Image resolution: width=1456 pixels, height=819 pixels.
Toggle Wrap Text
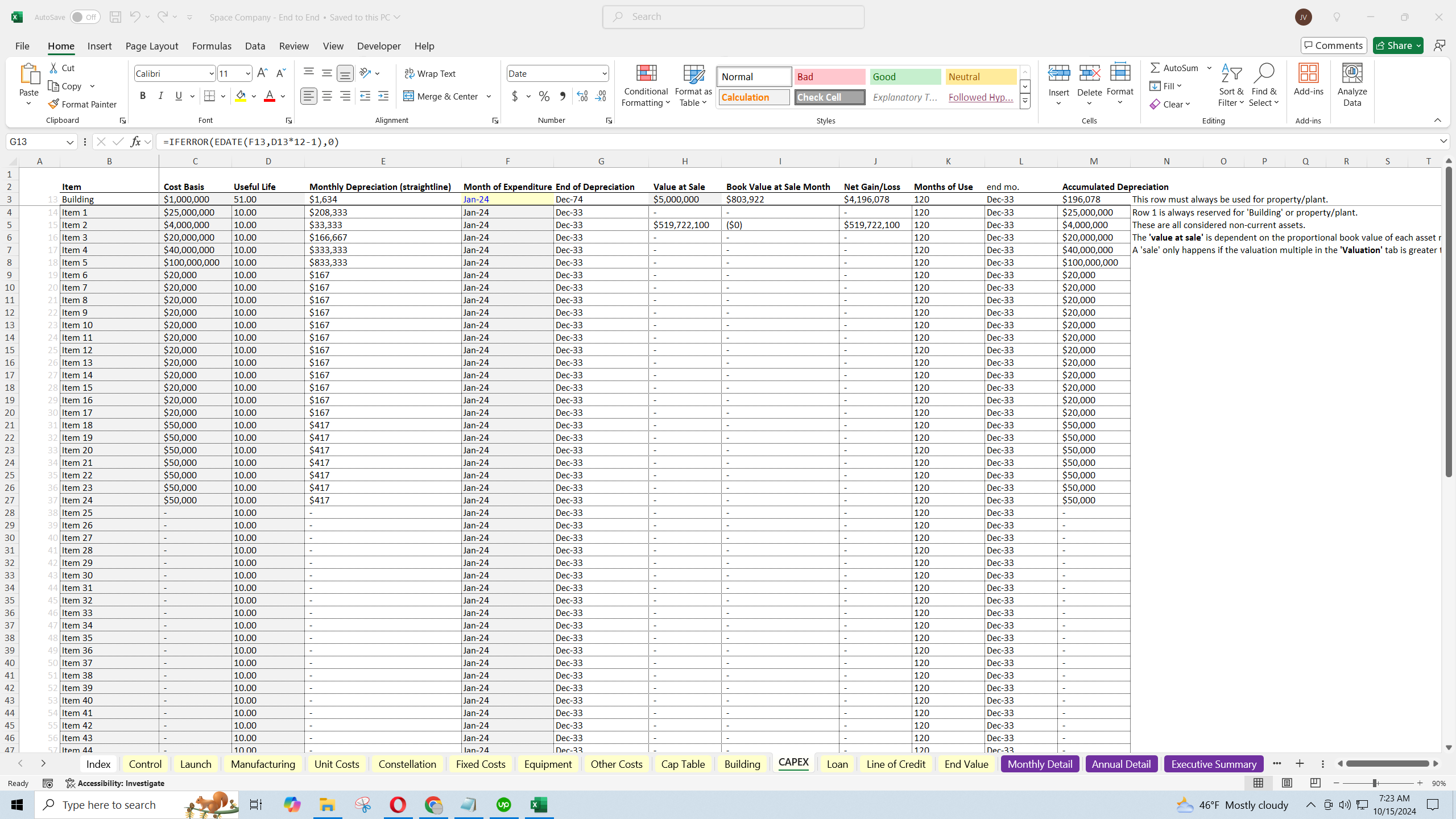430,73
